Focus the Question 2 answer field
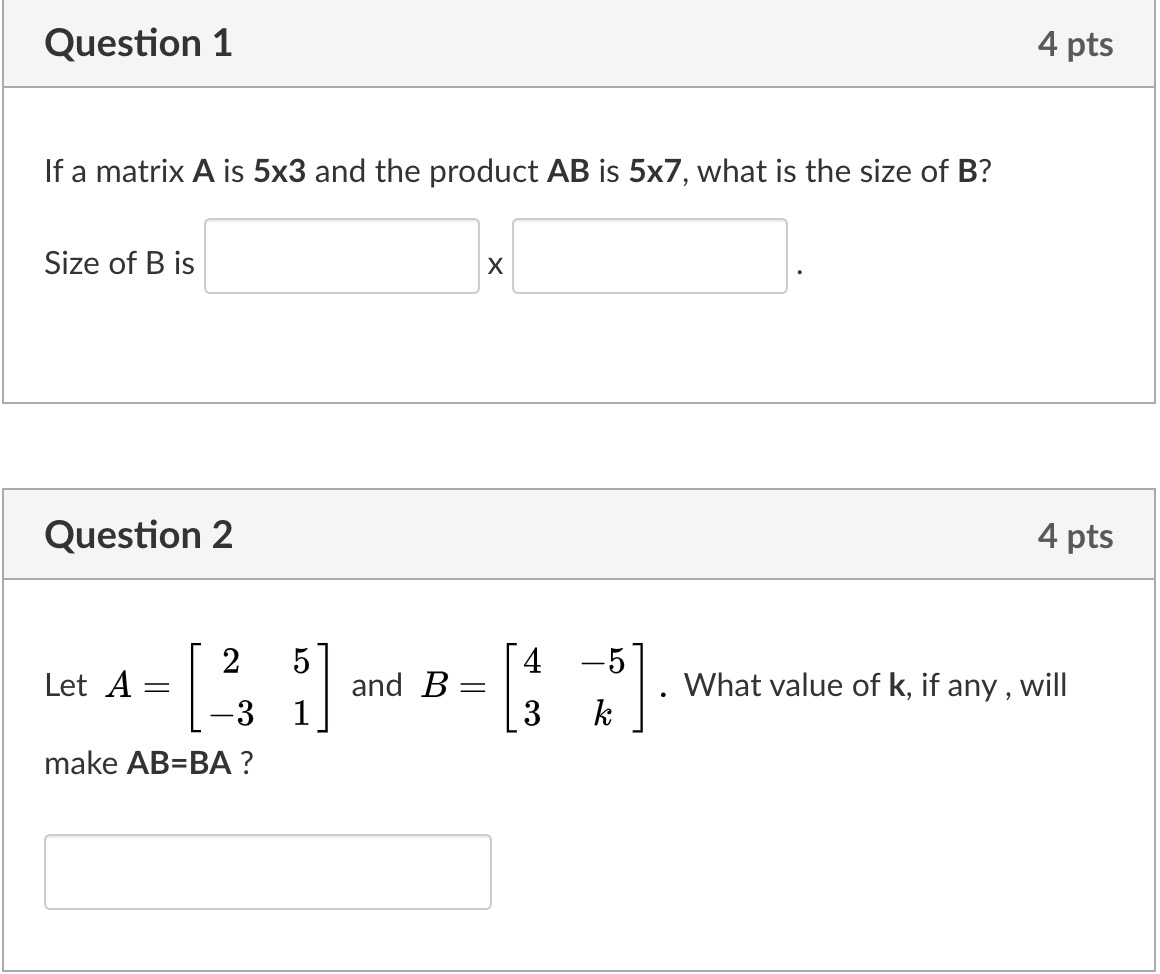Screen dimensions: 1160x974 click(268, 872)
